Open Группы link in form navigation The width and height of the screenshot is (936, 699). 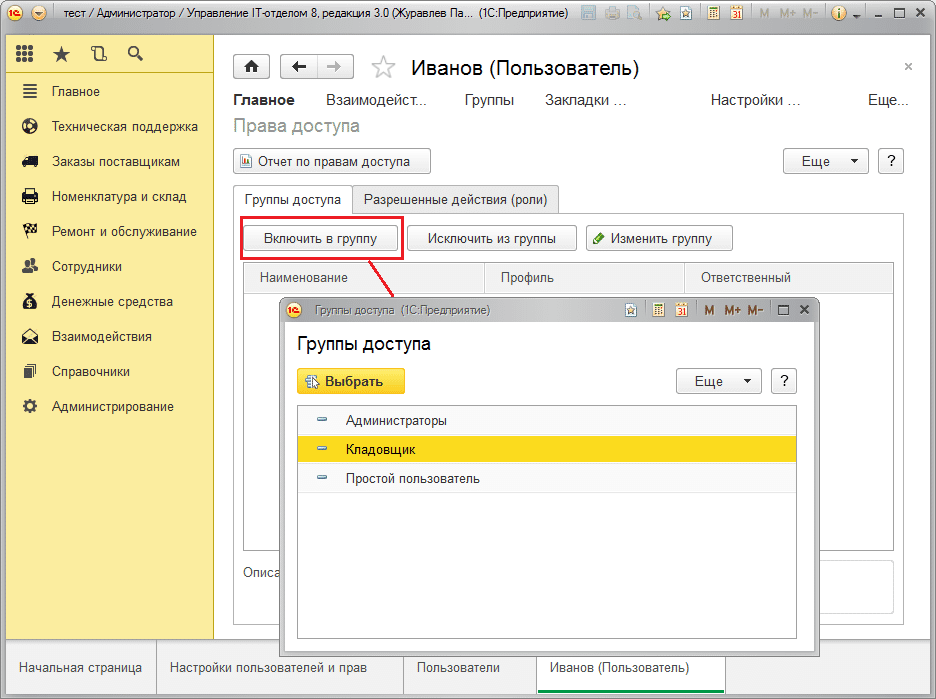pyautogui.click(x=489, y=100)
